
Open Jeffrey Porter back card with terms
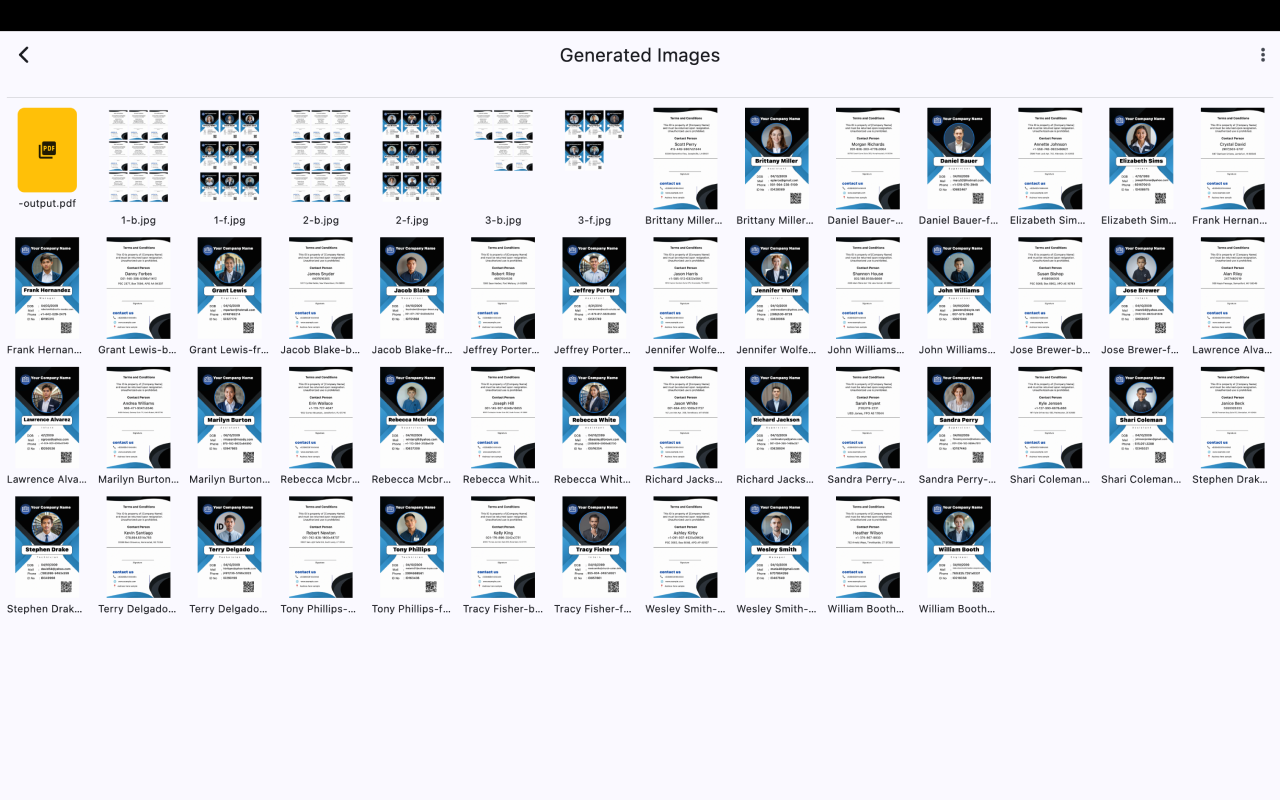(x=503, y=288)
